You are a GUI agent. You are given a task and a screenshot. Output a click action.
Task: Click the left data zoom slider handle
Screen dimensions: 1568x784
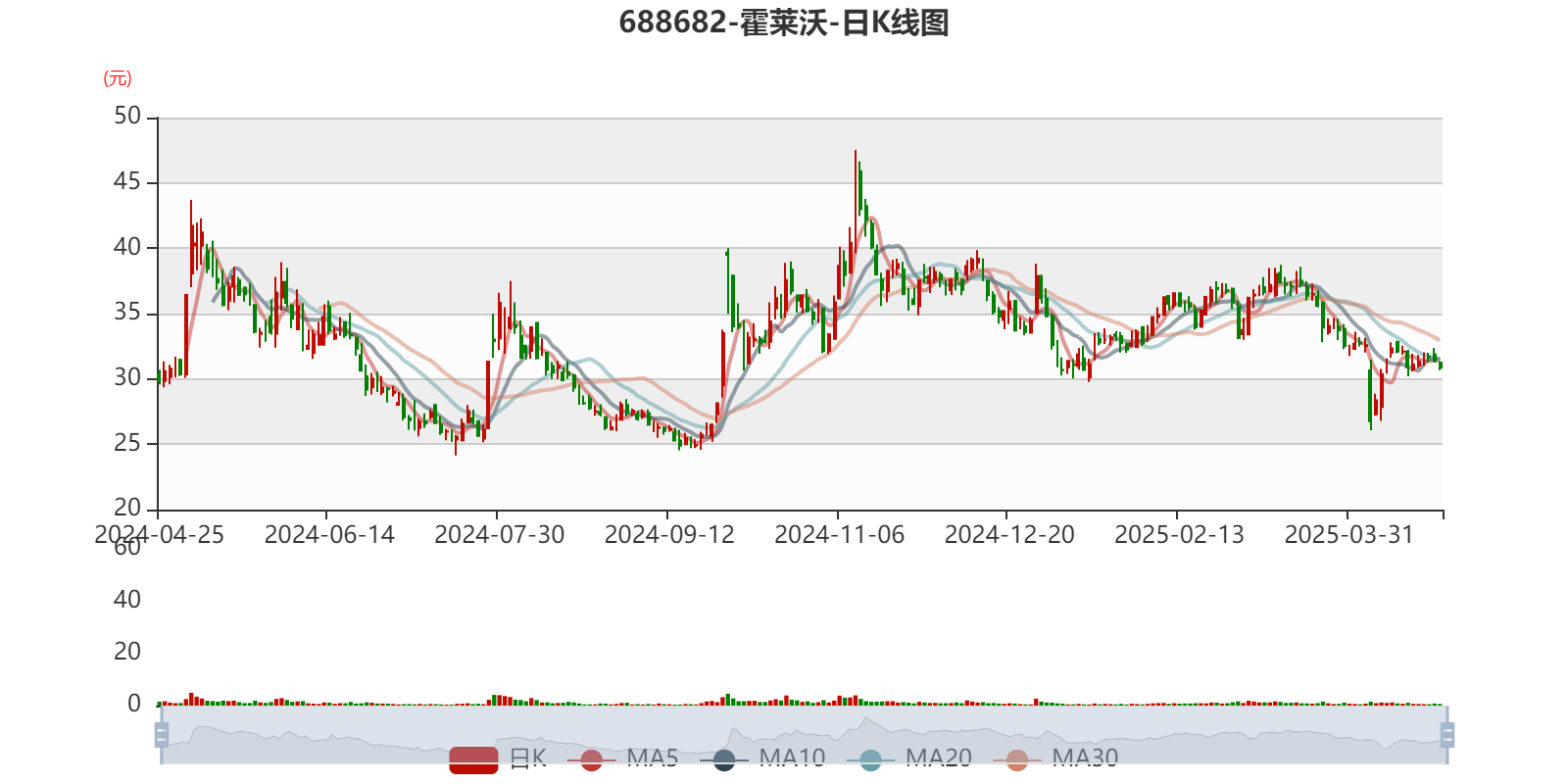click(162, 734)
